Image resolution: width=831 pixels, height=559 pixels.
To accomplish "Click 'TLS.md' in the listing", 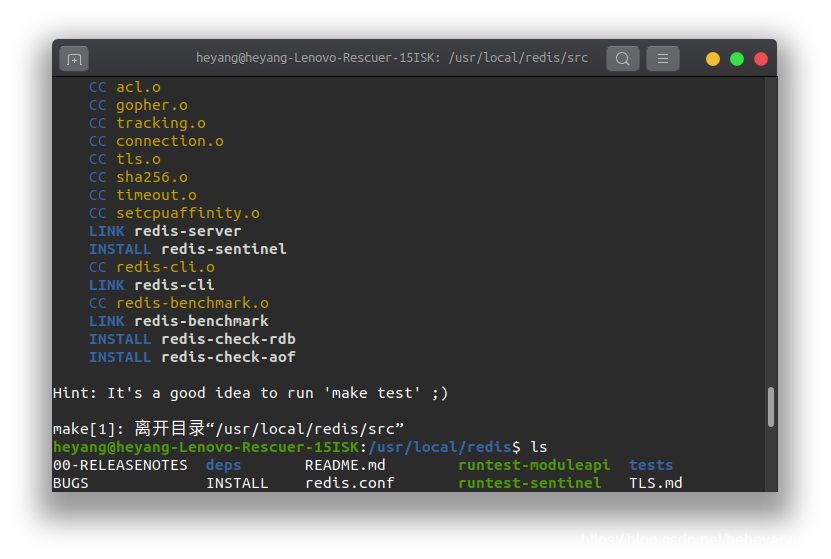I will 656,483.
